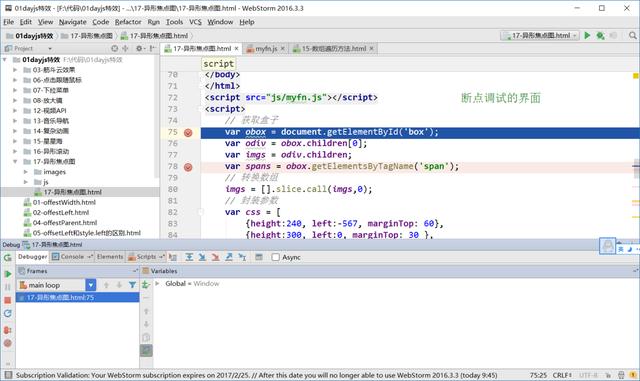Viewport: 640px width, 381px height.
Task: Open 01-offestWidth.html in project tree
Action: [x=64, y=202]
